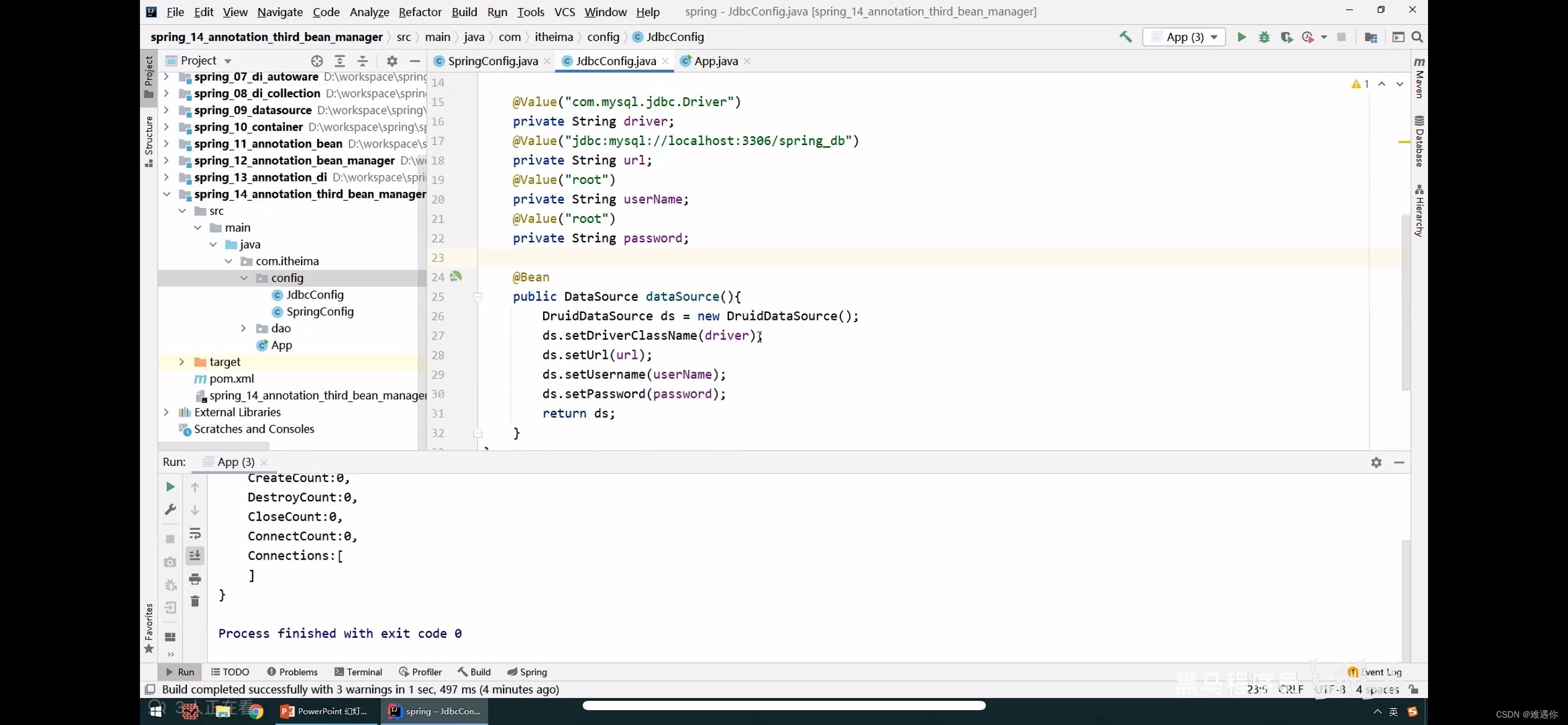This screenshot has width=1568, height=725.
Task: Open the Problems tool window
Action: (x=292, y=672)
